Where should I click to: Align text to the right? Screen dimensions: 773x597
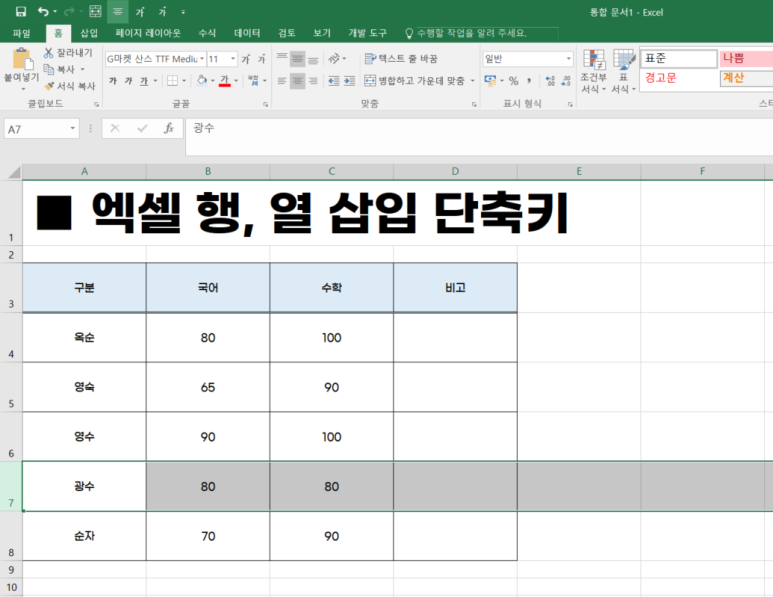(313, 80)
